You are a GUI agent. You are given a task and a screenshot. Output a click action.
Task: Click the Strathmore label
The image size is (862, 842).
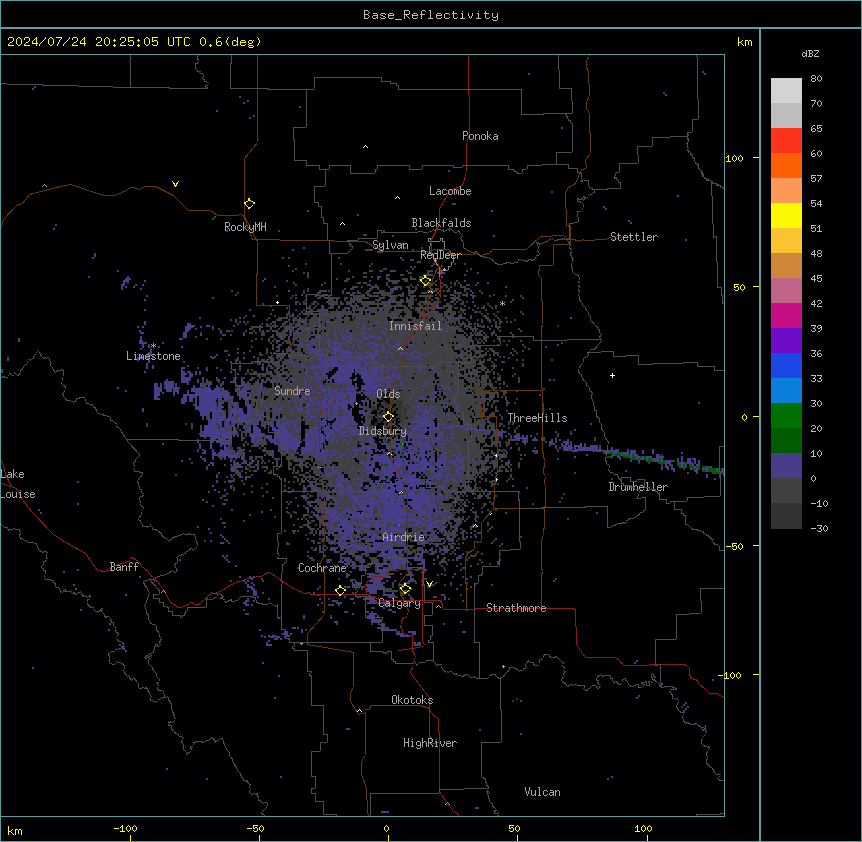pyautogui.click(x=516, y=608)
